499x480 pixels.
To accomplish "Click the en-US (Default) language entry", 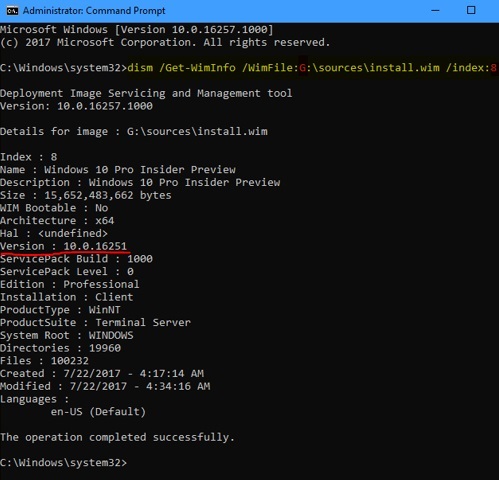I will tap(98, 412).
